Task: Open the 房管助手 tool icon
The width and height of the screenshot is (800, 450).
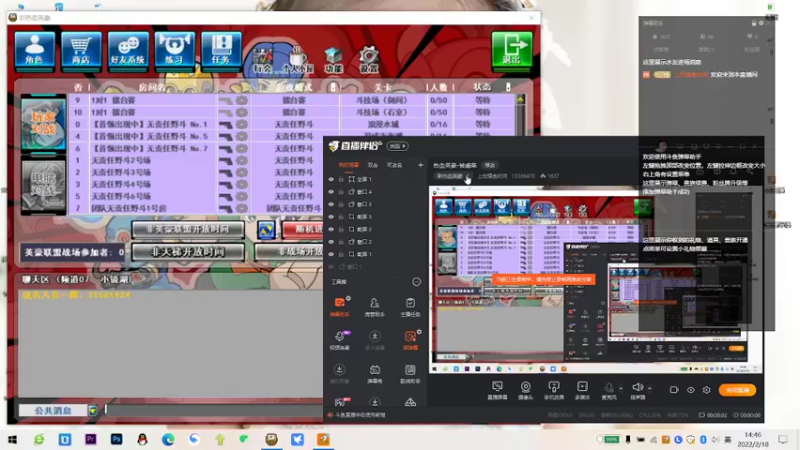Action: click(x=374, y=307)
